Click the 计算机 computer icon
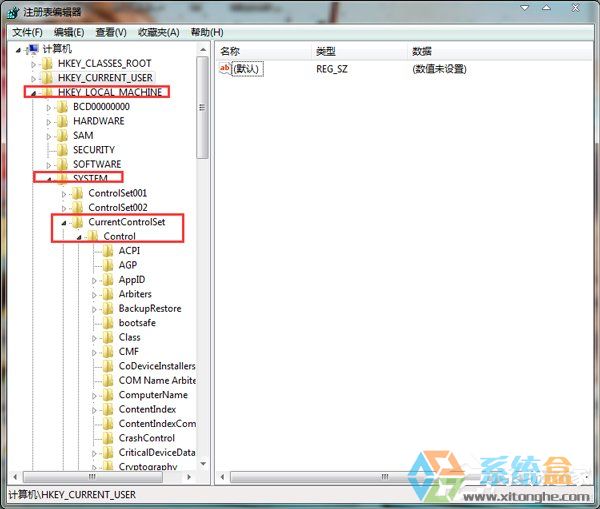600x509 pixels. (33, 49)
